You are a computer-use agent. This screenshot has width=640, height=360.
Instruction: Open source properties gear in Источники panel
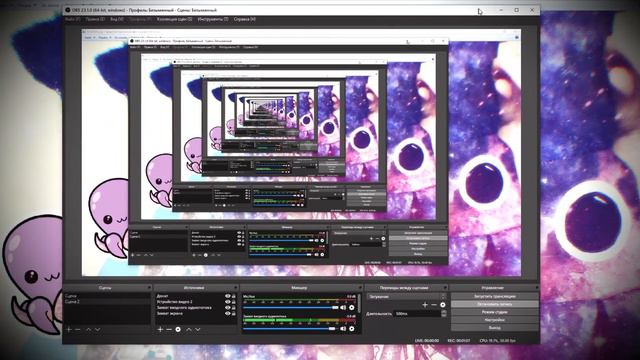tap(178, 329)
